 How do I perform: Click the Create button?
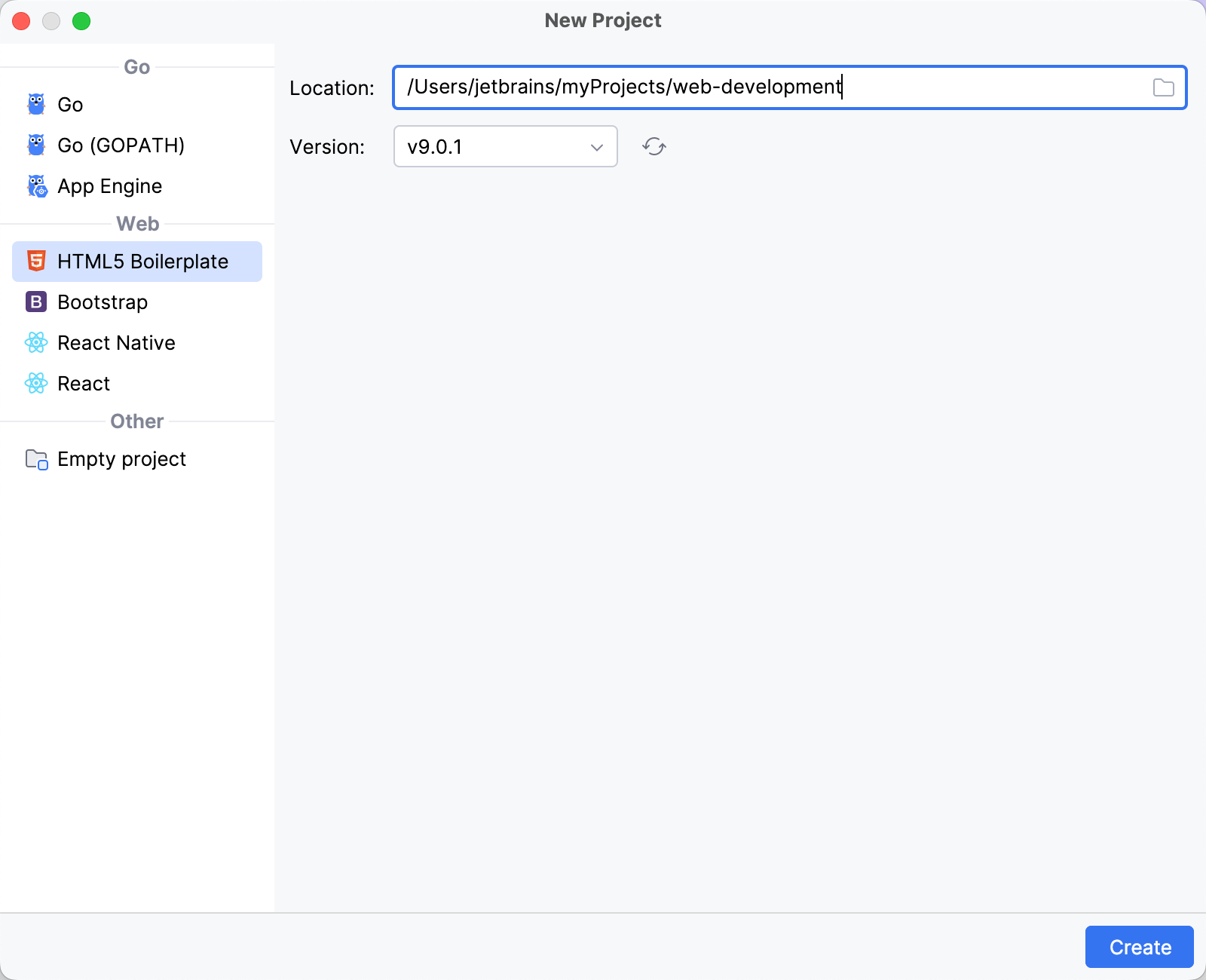click(1138, 947)
